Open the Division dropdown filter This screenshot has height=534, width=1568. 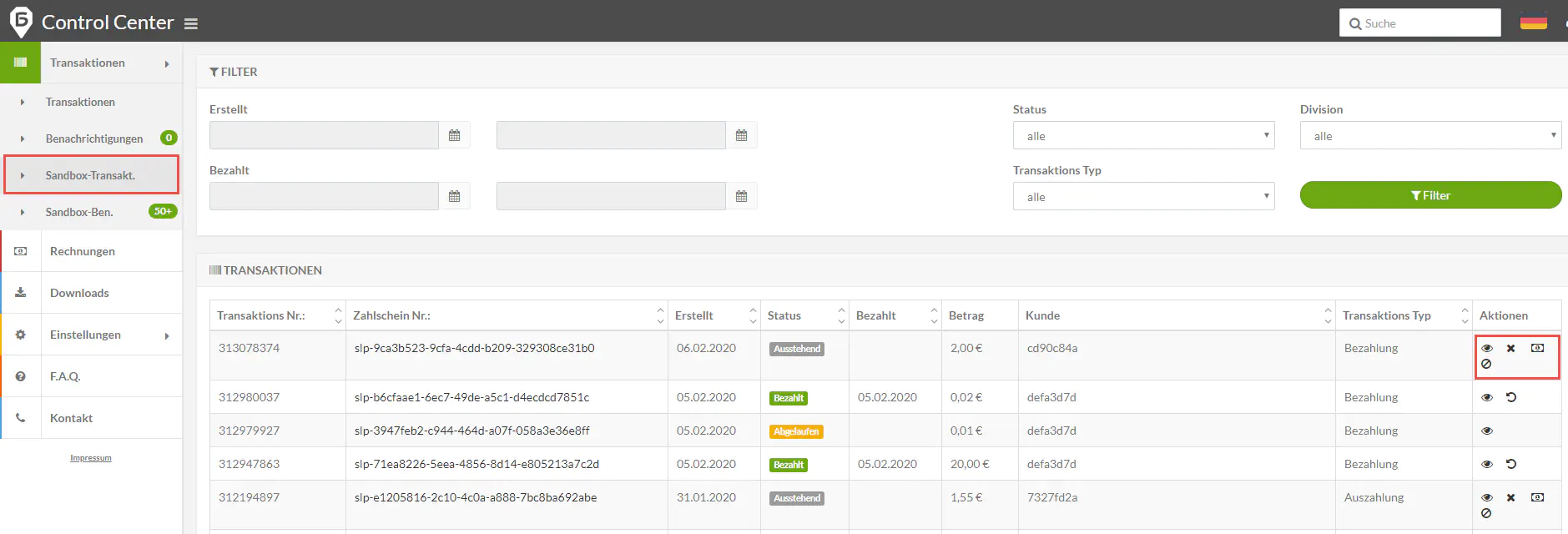pos(1430,136)
